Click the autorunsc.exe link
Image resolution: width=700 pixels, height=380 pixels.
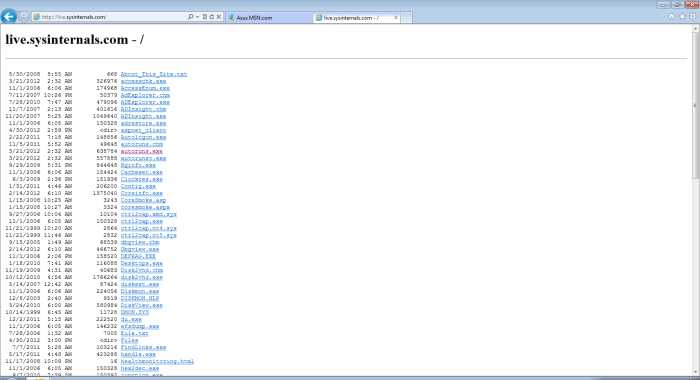point(143,158)
